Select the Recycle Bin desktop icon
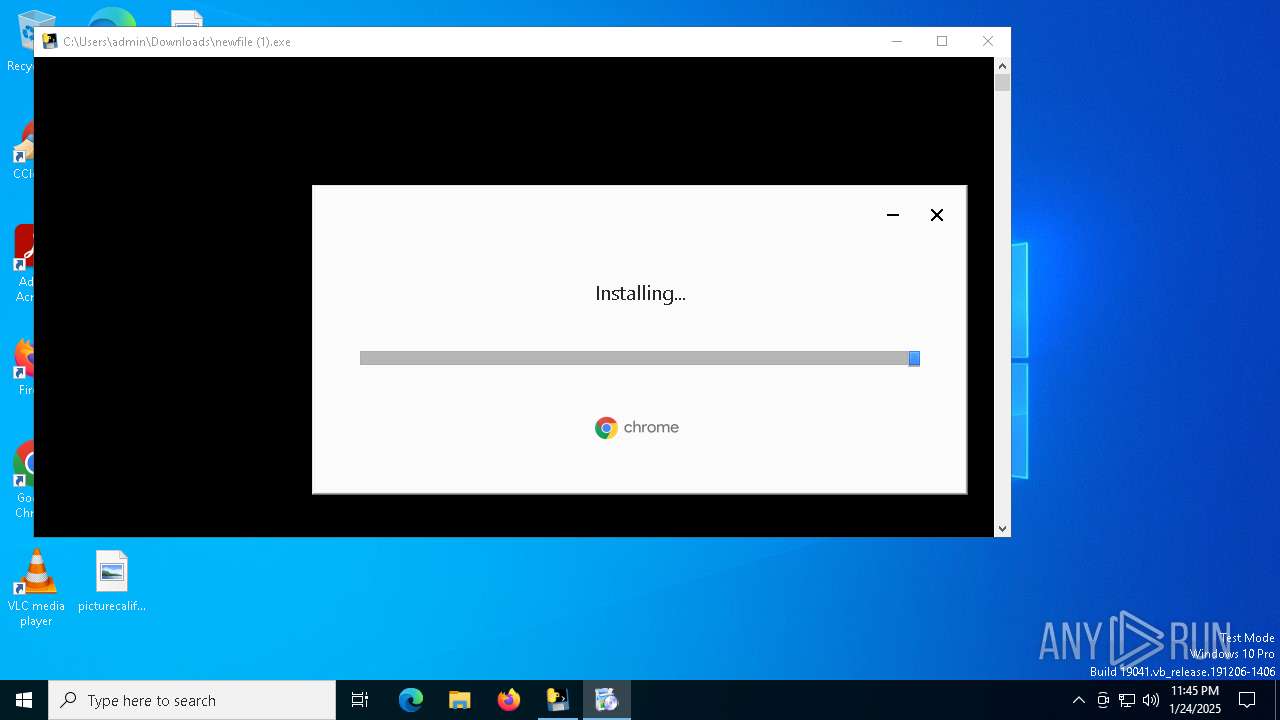Screen dimensions: 1280x720 coord(20,42)
